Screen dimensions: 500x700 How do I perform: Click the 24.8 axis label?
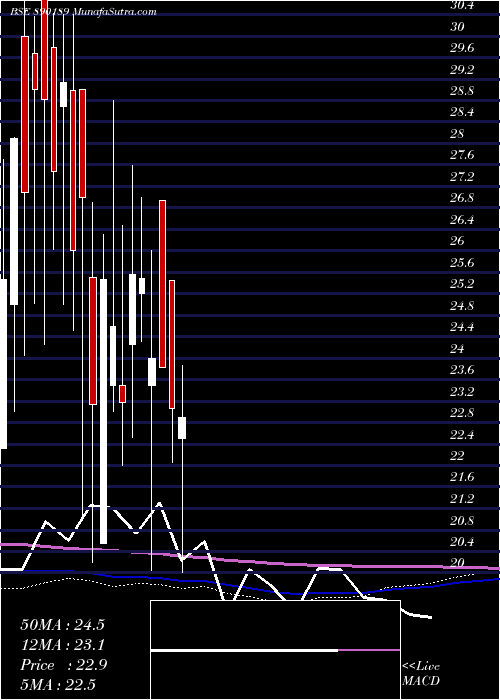click(x=462, y=306)
